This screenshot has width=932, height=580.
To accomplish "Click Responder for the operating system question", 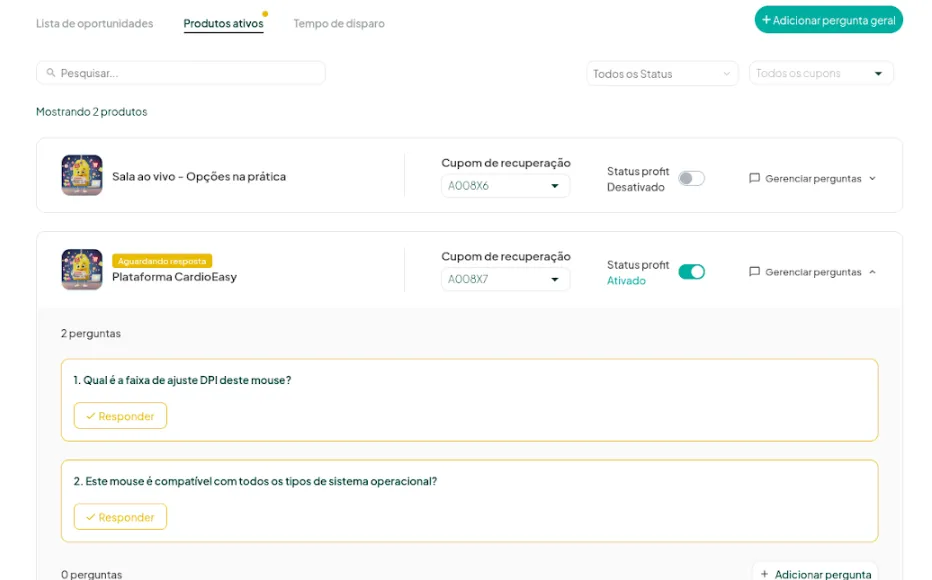I will coord(120,517).
